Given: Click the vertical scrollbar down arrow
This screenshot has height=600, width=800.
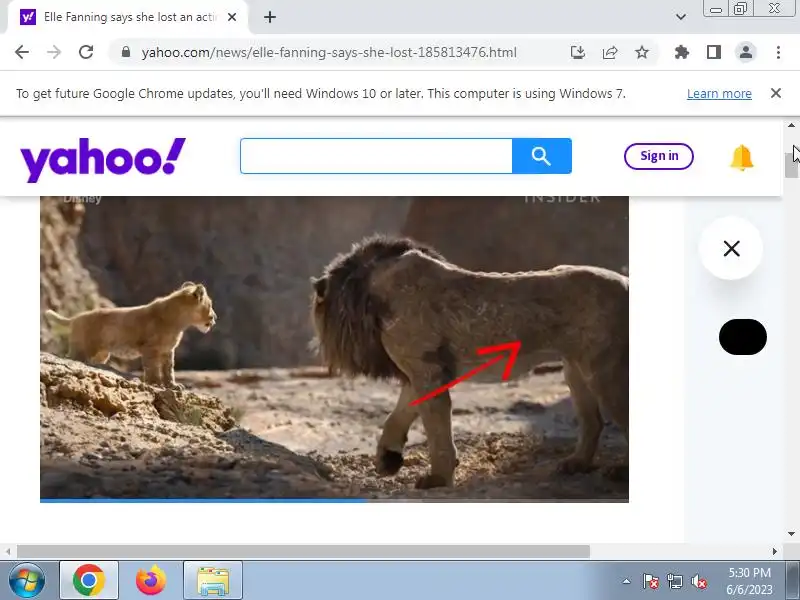Looking at the screenshot, I should 791,534.
